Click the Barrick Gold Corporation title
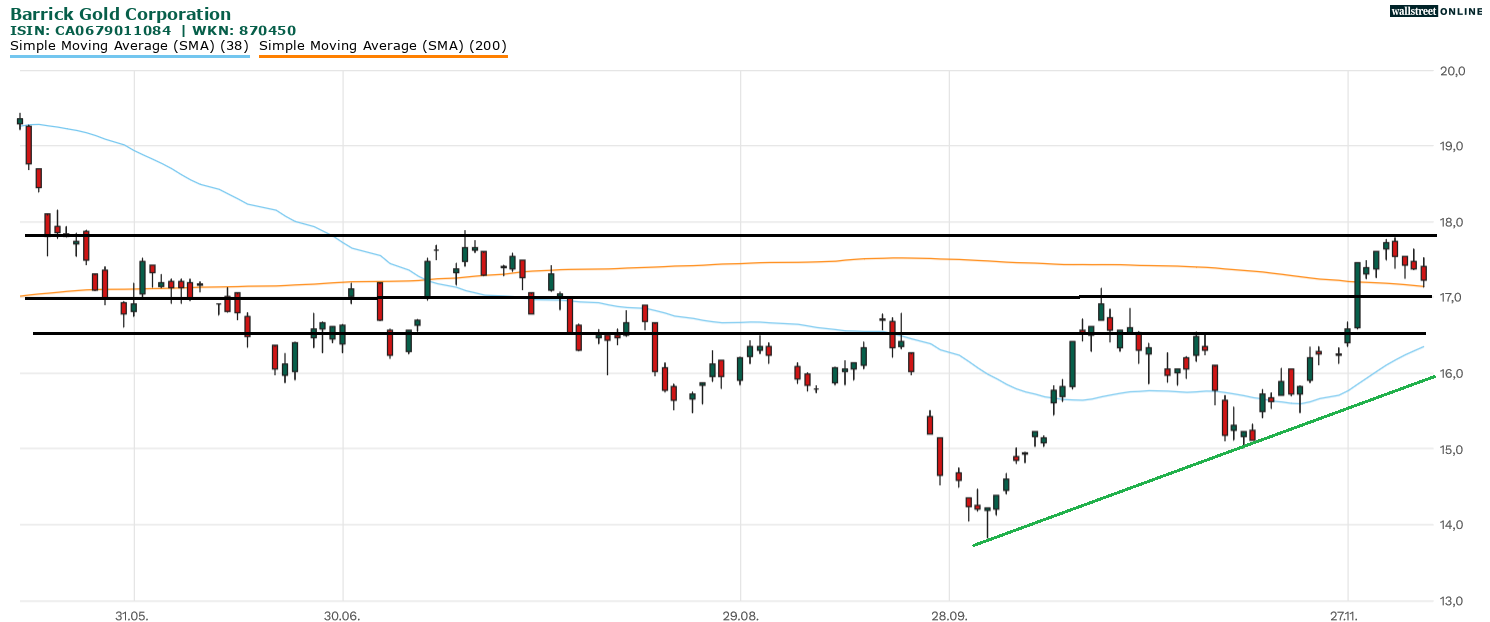 (x=120, y=14)
